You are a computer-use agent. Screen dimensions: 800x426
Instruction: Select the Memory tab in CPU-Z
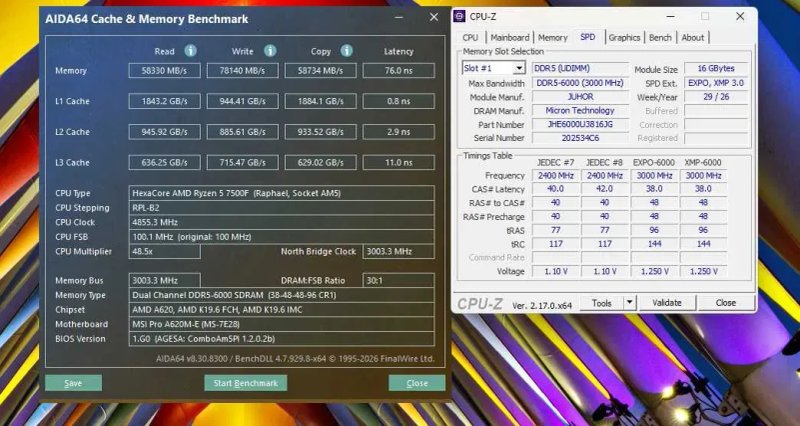coord(553,37)
